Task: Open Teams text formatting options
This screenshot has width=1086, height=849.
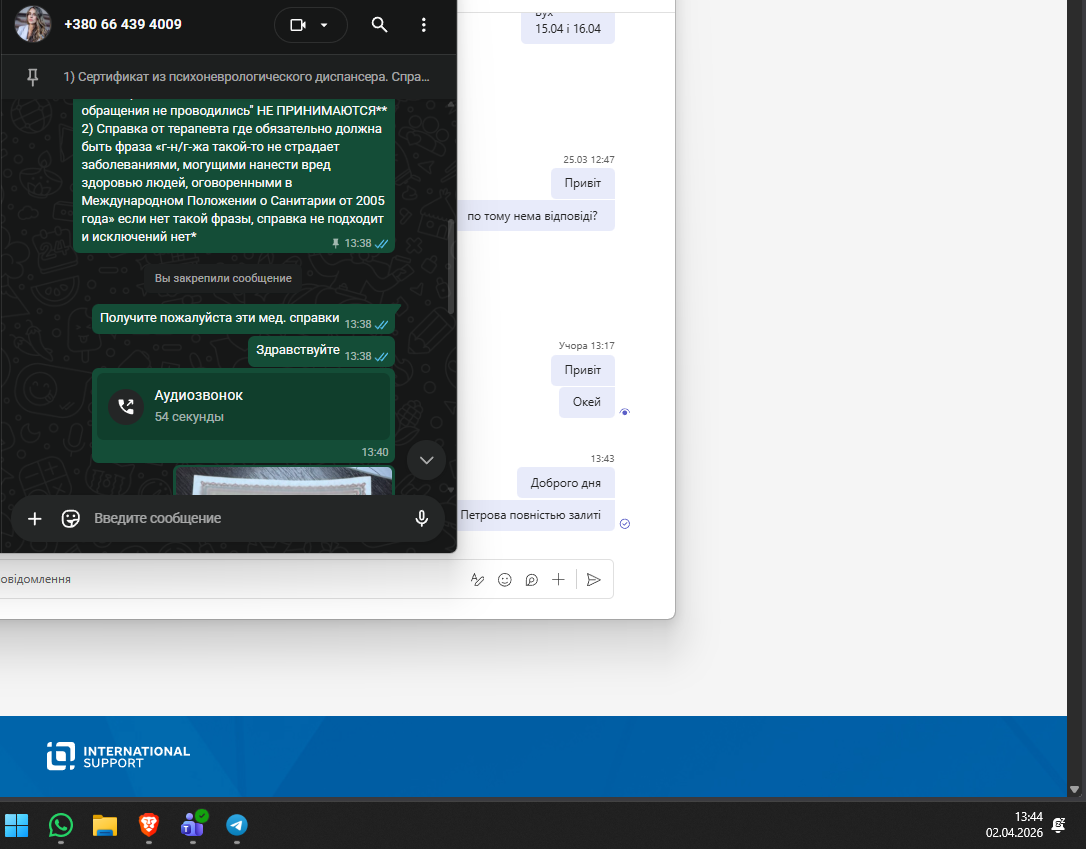Action: click(x=477, y=580)
